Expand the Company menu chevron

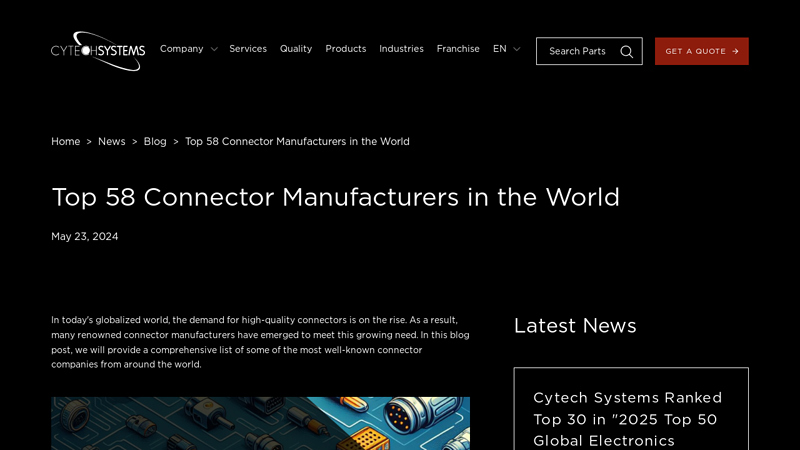214,49
